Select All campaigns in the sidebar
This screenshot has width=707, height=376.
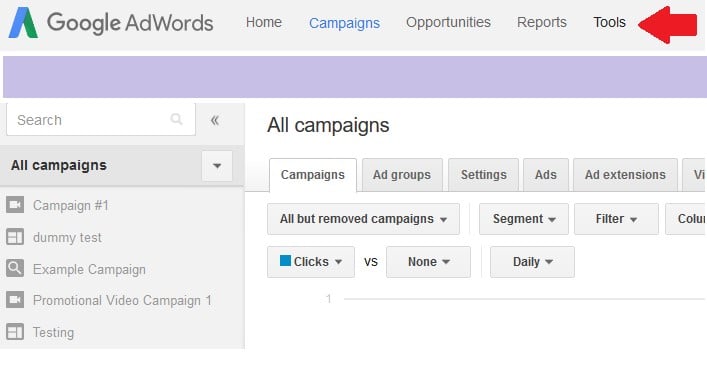59,165
